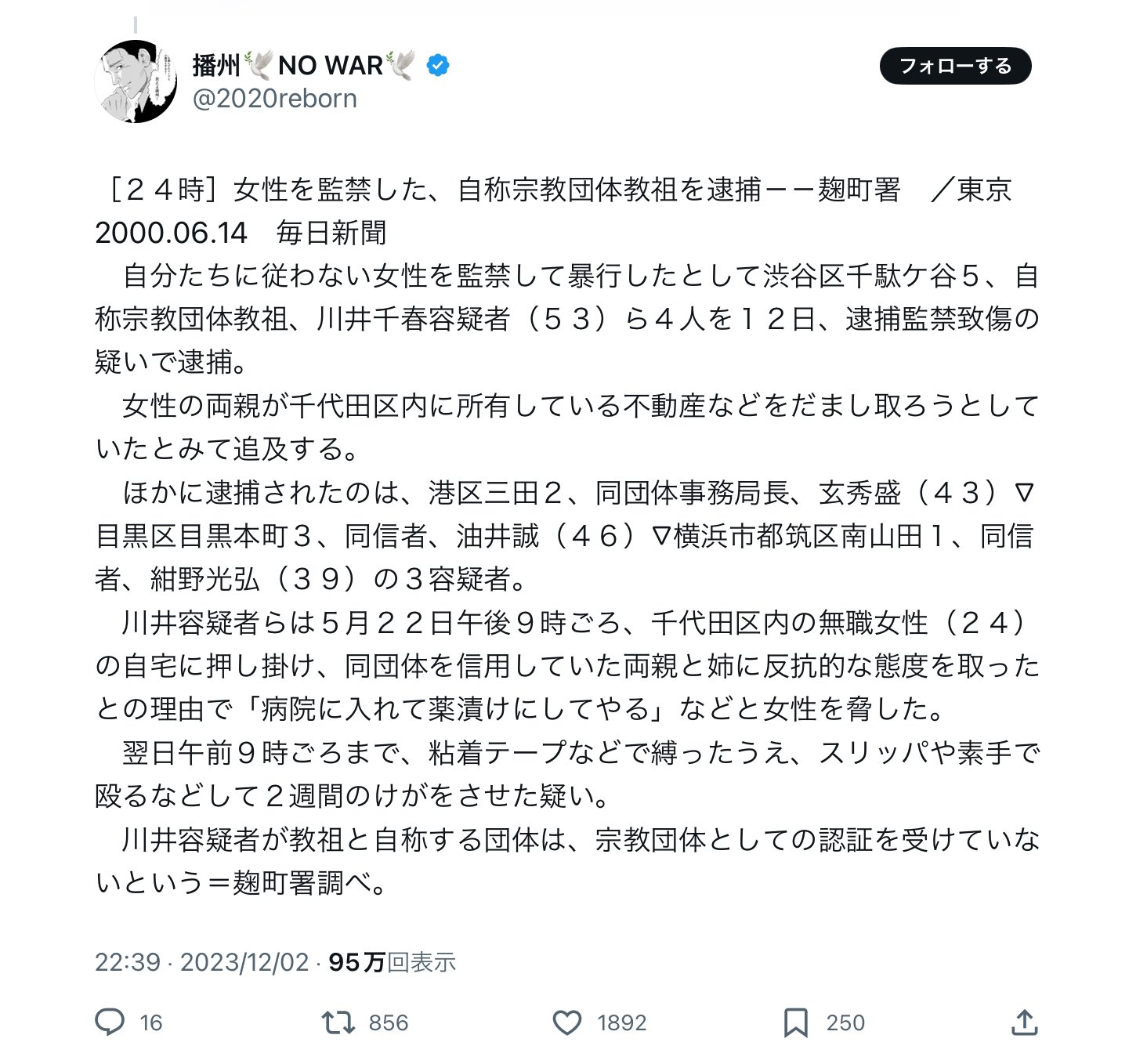Click the dove emoji before NO WAR
The height and width of the screenshot is (1064, 1147).
[x=259, y=66]
